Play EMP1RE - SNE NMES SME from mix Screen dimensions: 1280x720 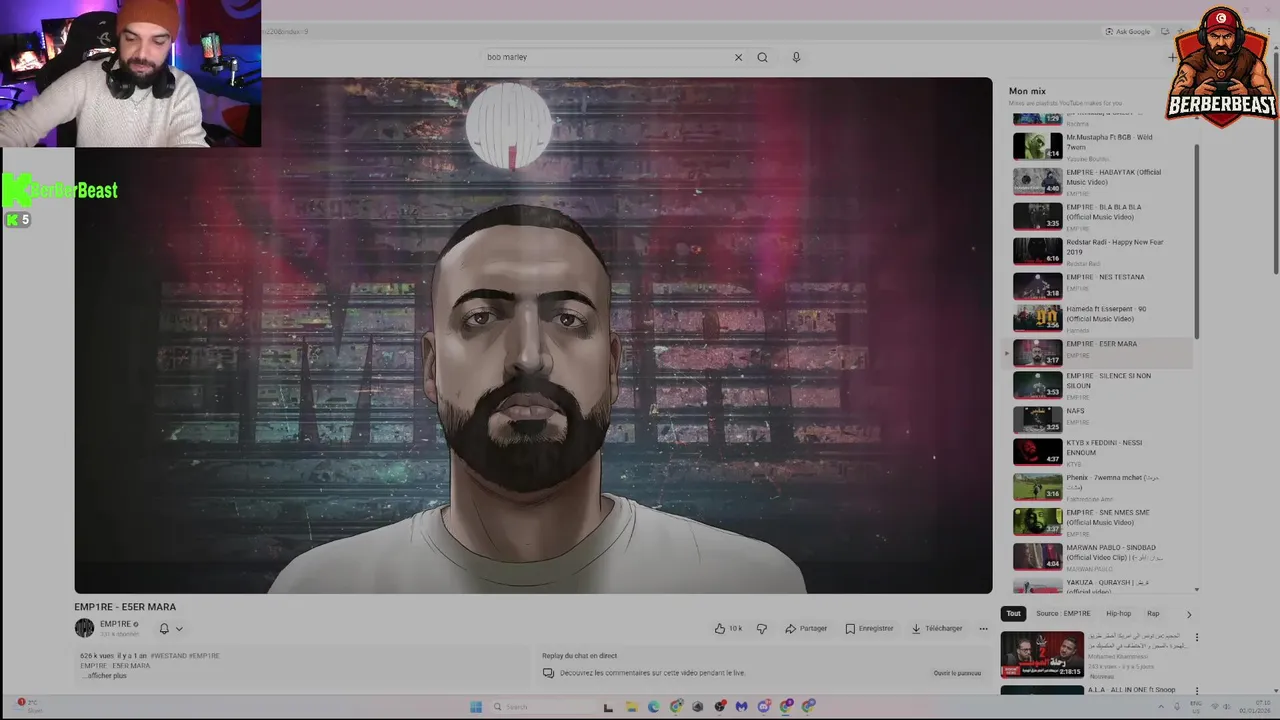pyautogui.click(x=1100, y=522)
